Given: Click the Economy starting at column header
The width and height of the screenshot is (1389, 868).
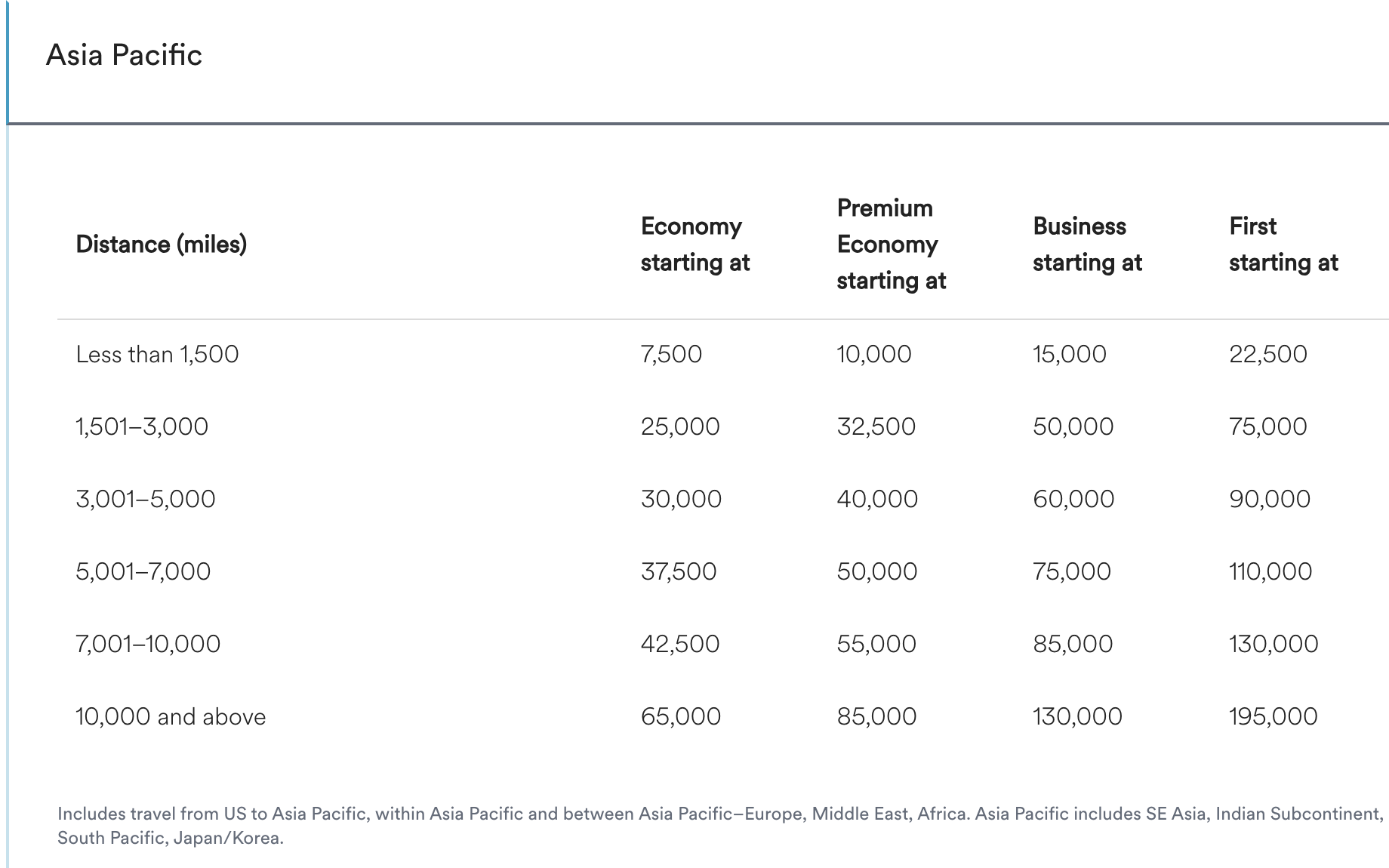Looking at the screenshot, I should point(694,245).
